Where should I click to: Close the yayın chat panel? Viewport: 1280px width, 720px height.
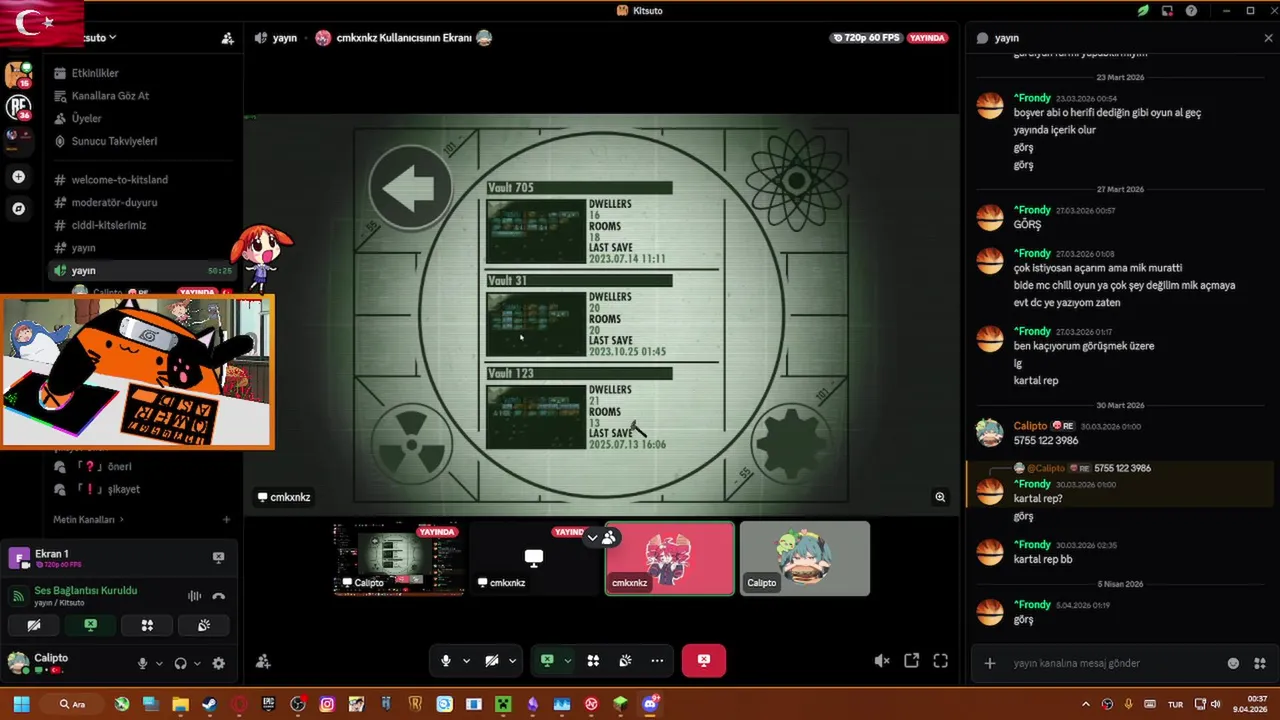[x=1268, y=38]
